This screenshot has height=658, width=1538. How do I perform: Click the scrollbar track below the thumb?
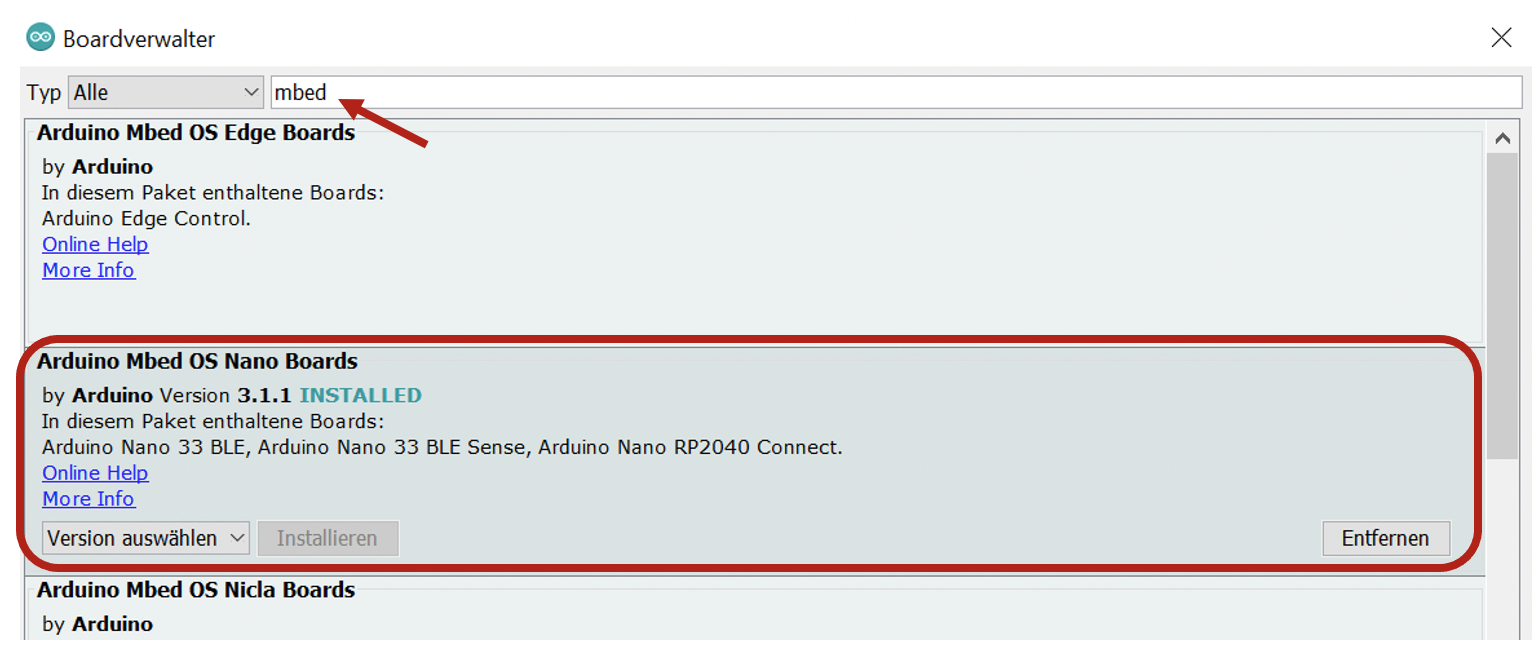(x=1501, y=550)
